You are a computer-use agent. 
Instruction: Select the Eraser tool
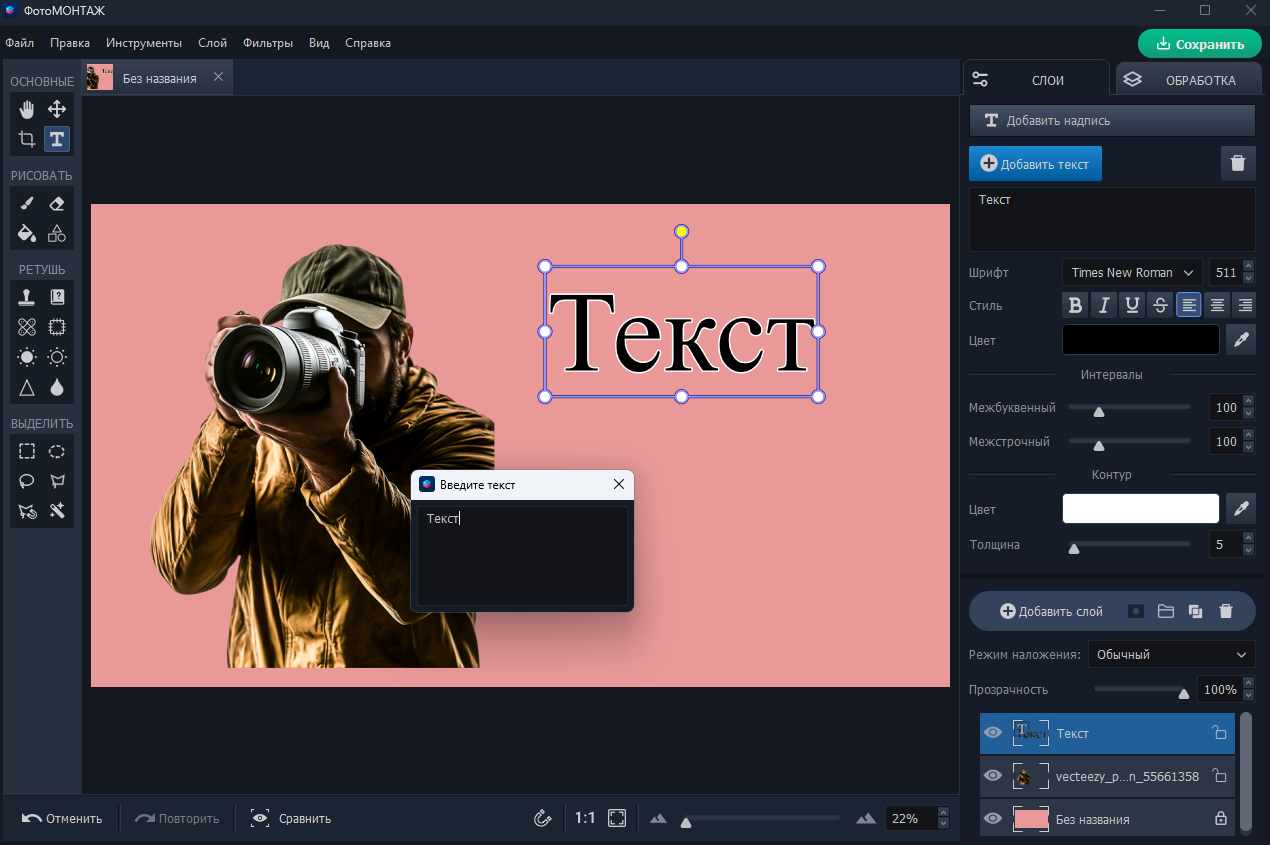pos(57,203)
